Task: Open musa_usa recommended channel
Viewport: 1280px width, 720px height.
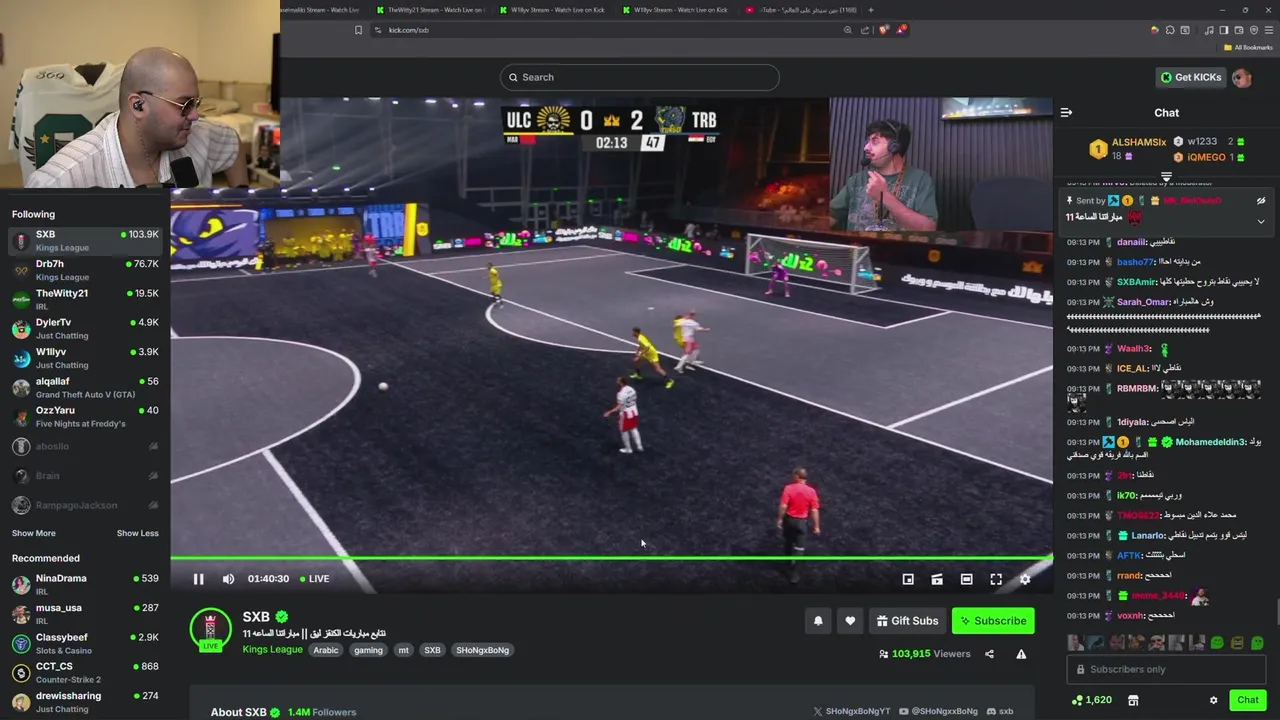Action: [85, 614]
